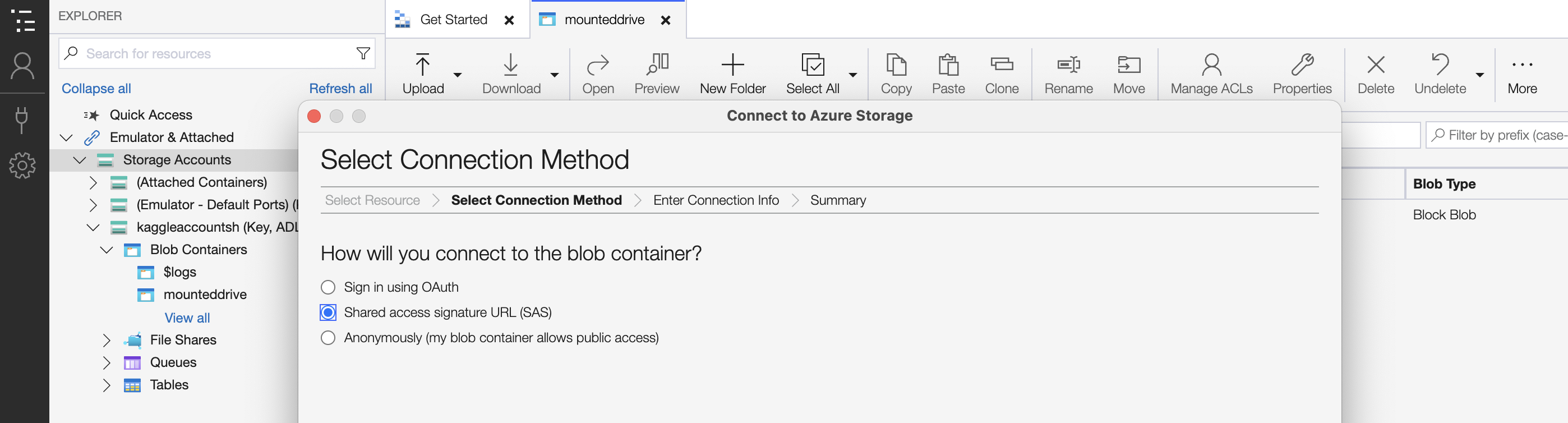
Task: Focus the Search for resources field
Action: point(216,53)
